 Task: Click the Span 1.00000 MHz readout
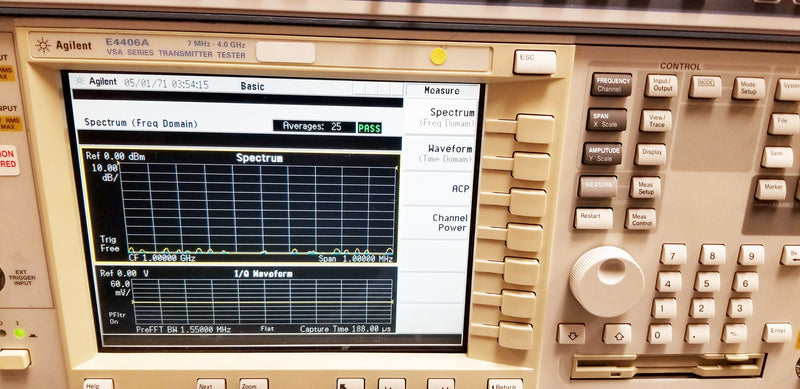356,259
